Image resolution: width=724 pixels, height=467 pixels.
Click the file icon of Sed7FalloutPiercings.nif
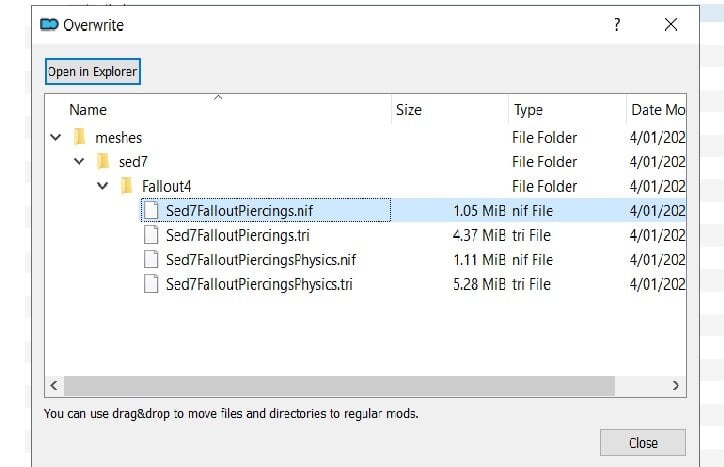point(151,210)
